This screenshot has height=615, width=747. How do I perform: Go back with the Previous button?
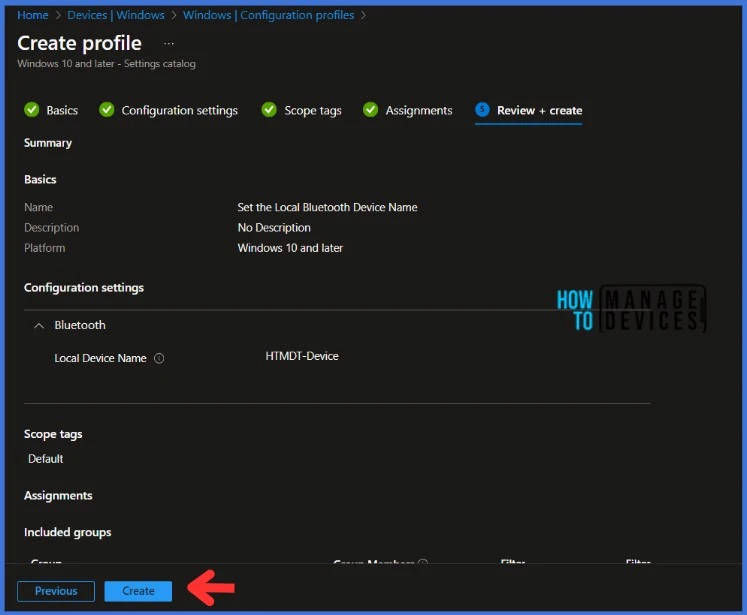tap(56, 591)
